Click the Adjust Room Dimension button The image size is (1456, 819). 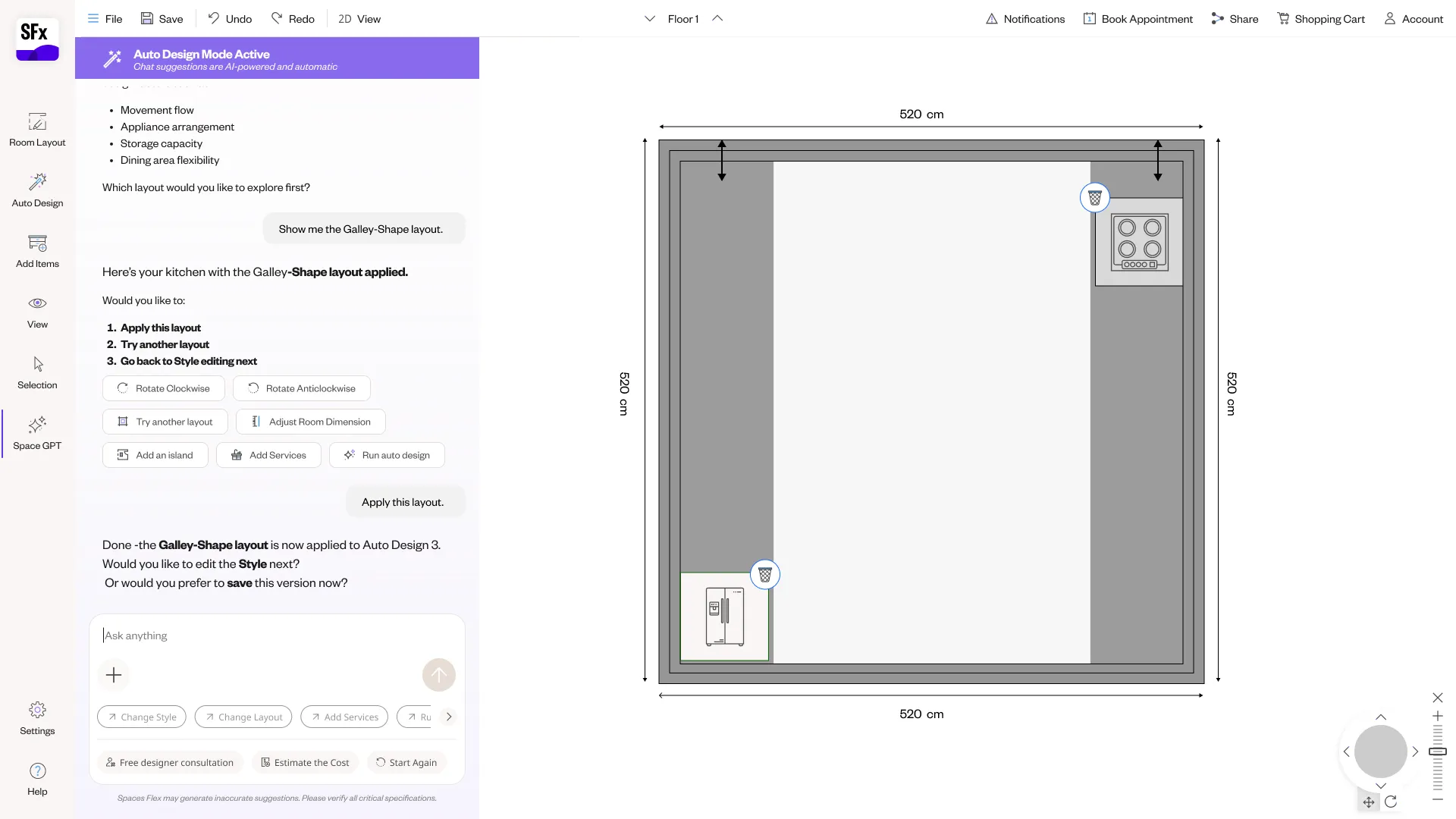point(311,422)
